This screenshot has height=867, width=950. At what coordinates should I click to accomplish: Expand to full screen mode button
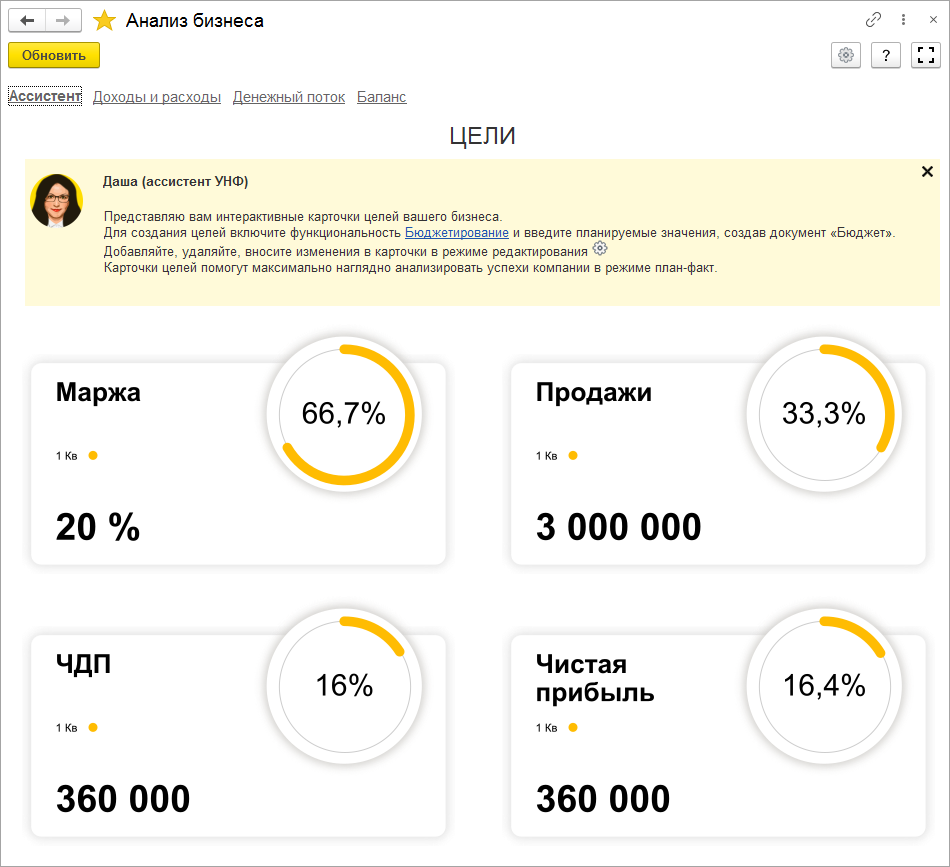coord(926,56)
